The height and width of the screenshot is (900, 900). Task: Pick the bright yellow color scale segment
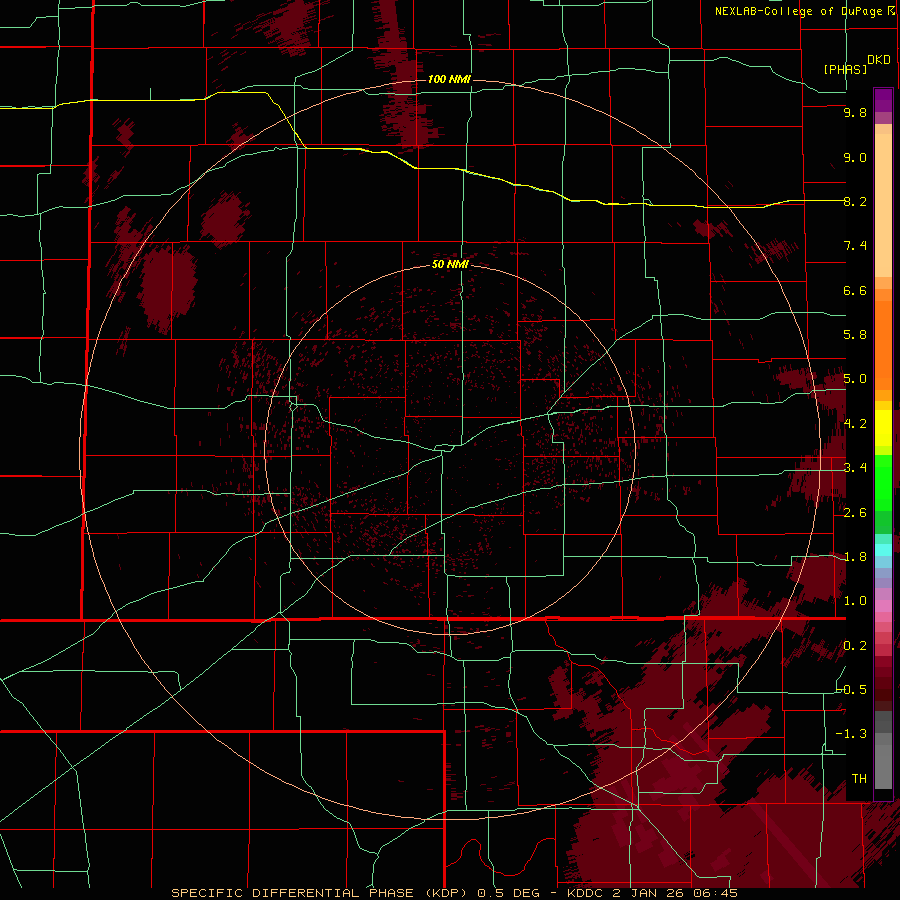coord(883,428)
